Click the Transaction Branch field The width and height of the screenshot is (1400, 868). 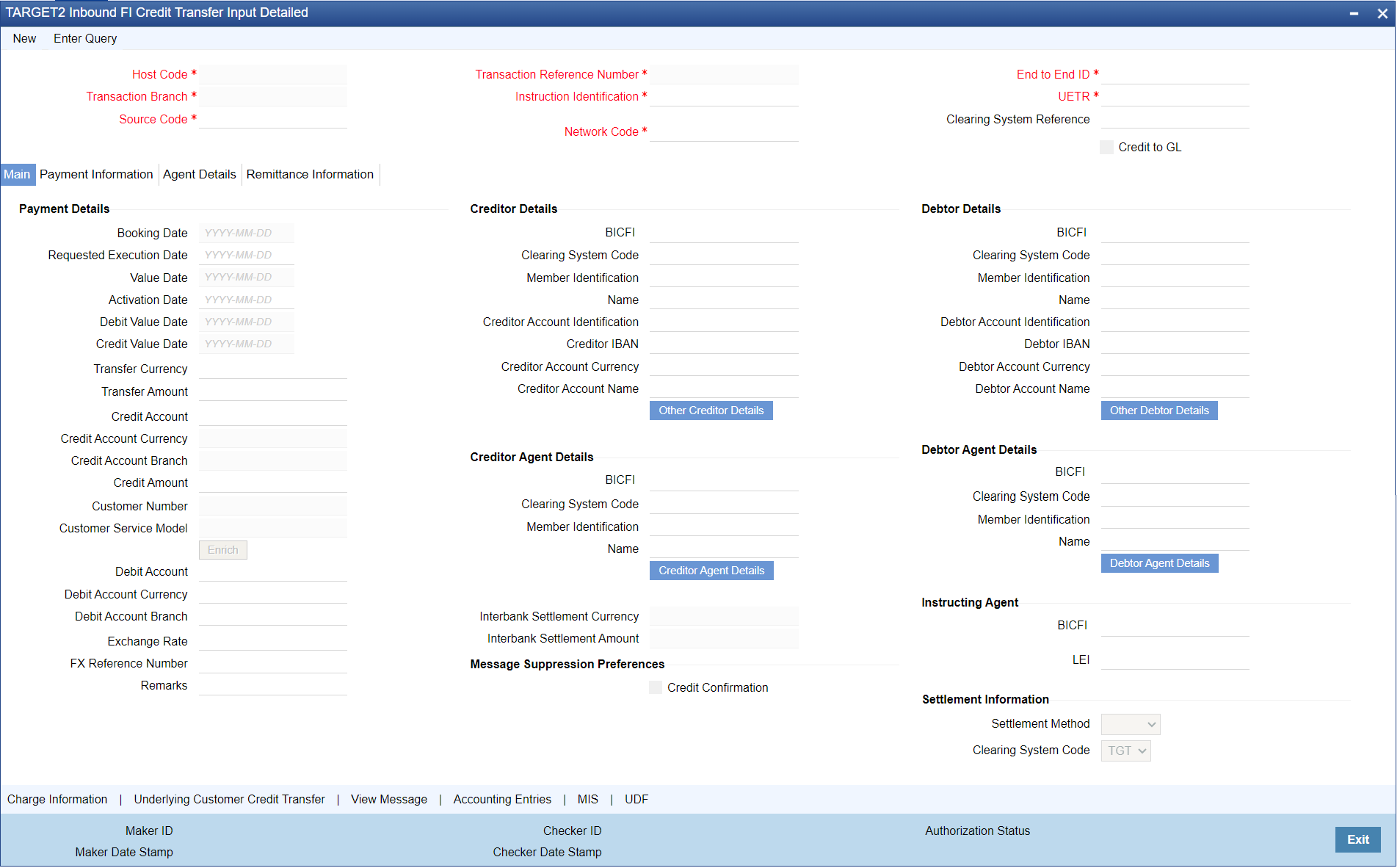[273, 96]
